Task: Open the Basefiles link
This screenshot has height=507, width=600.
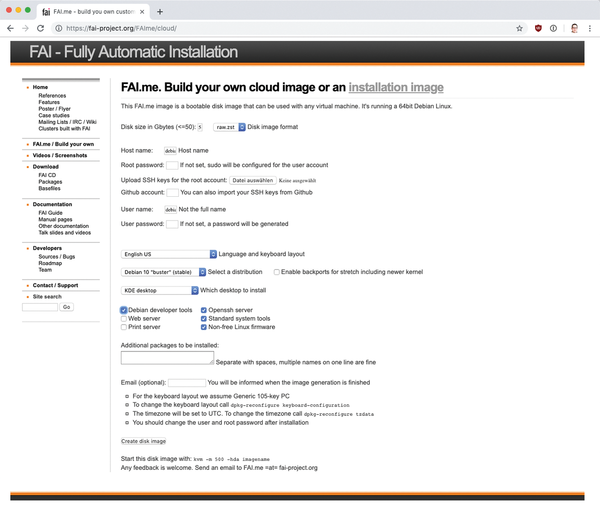Action: (49, 188)
